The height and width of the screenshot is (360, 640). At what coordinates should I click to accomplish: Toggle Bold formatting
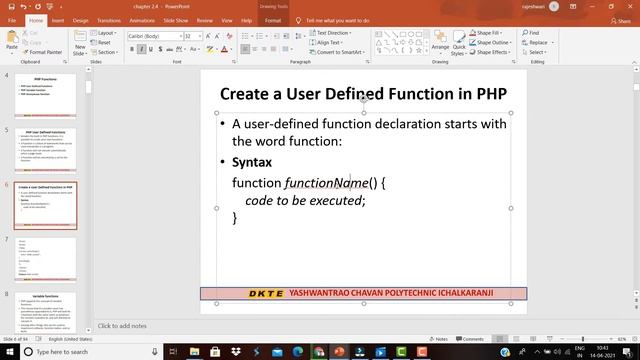click(x=132, y=49)
